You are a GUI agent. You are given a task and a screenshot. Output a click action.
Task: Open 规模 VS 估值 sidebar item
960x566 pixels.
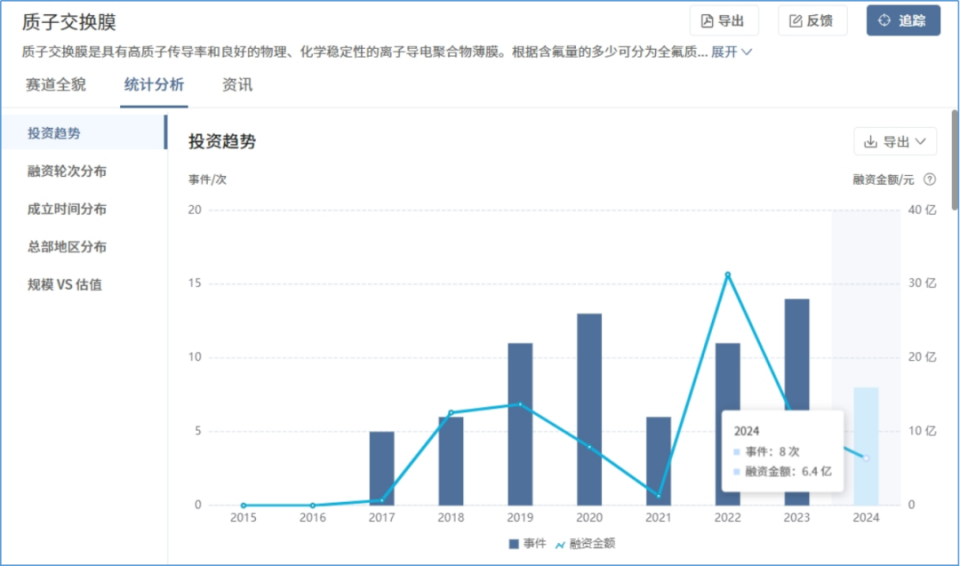(x=64, y=285)
